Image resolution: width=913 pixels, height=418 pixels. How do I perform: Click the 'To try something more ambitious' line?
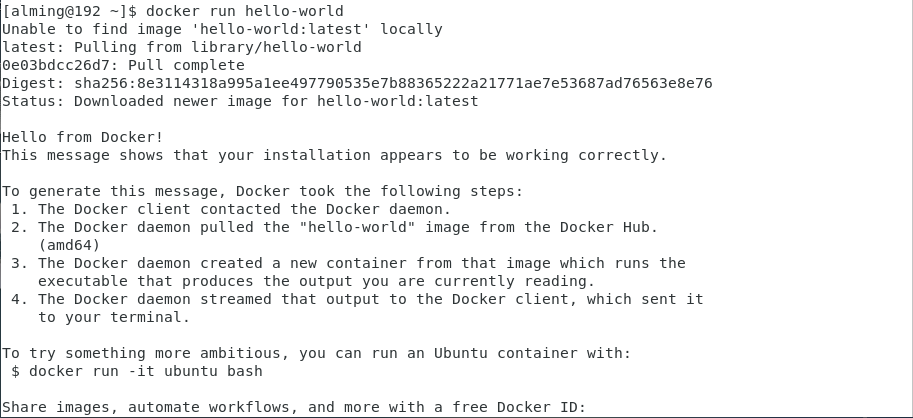(x=316, y=353)
